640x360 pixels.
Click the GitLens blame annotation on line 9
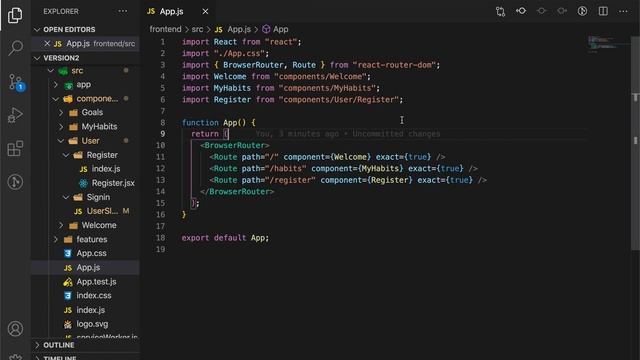(x=348, y=134)
